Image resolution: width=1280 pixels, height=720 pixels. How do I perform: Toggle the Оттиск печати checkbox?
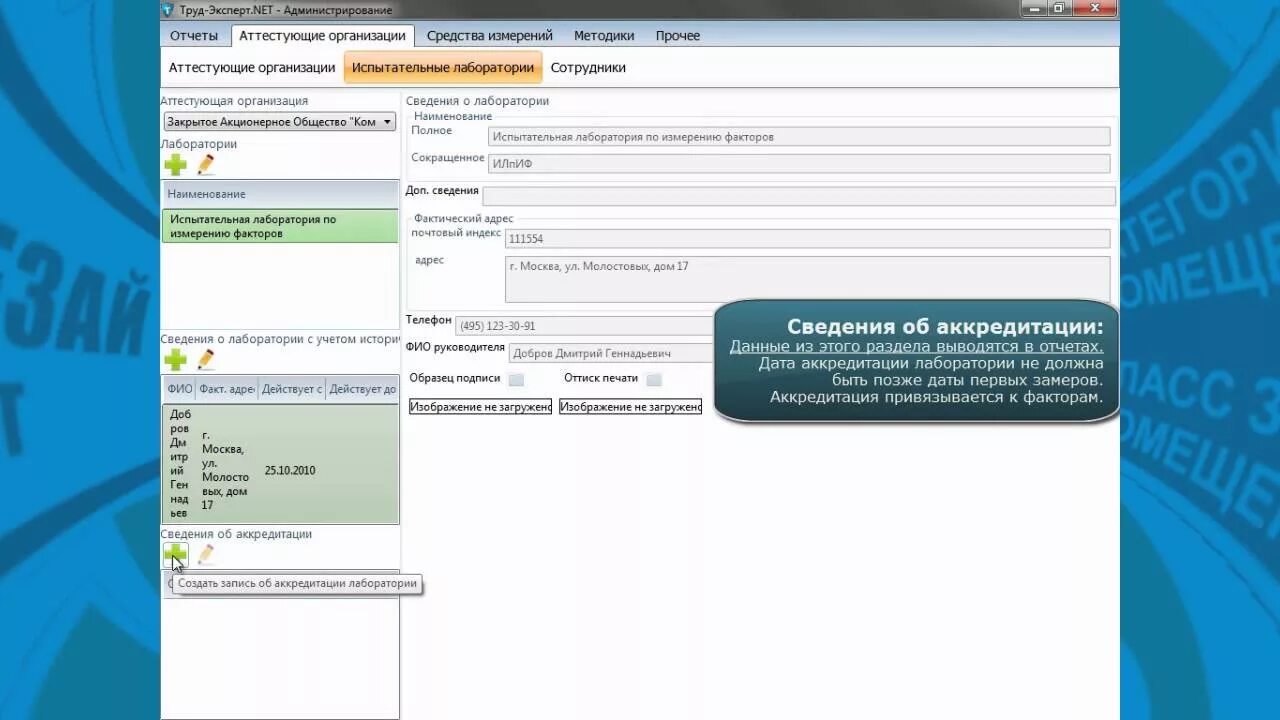654,379
